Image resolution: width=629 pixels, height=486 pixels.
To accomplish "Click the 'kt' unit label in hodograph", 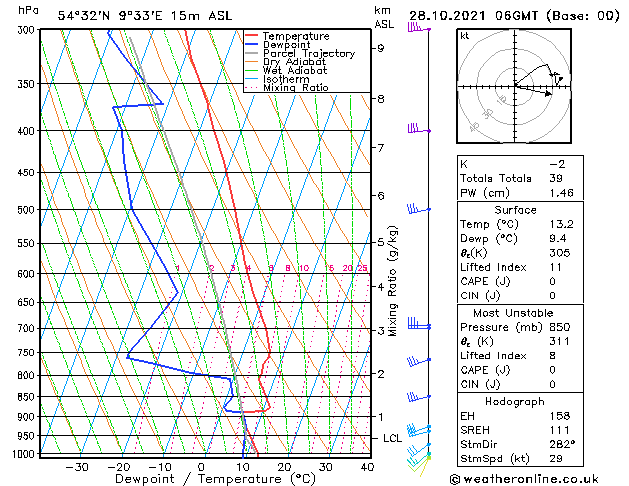I will click(x=465, y=36).
